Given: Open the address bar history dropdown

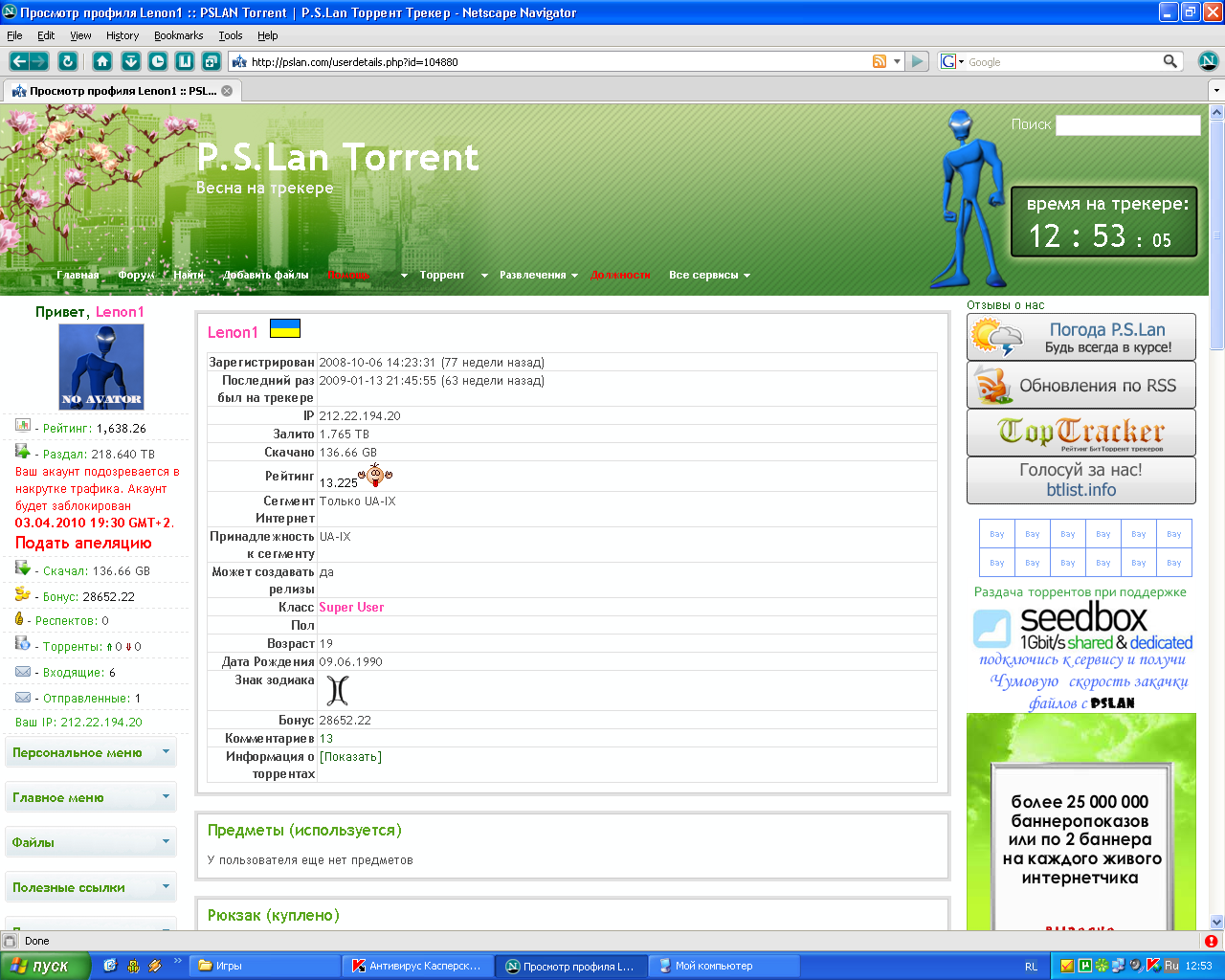Looking at the screenshot, I should [897, 61].
